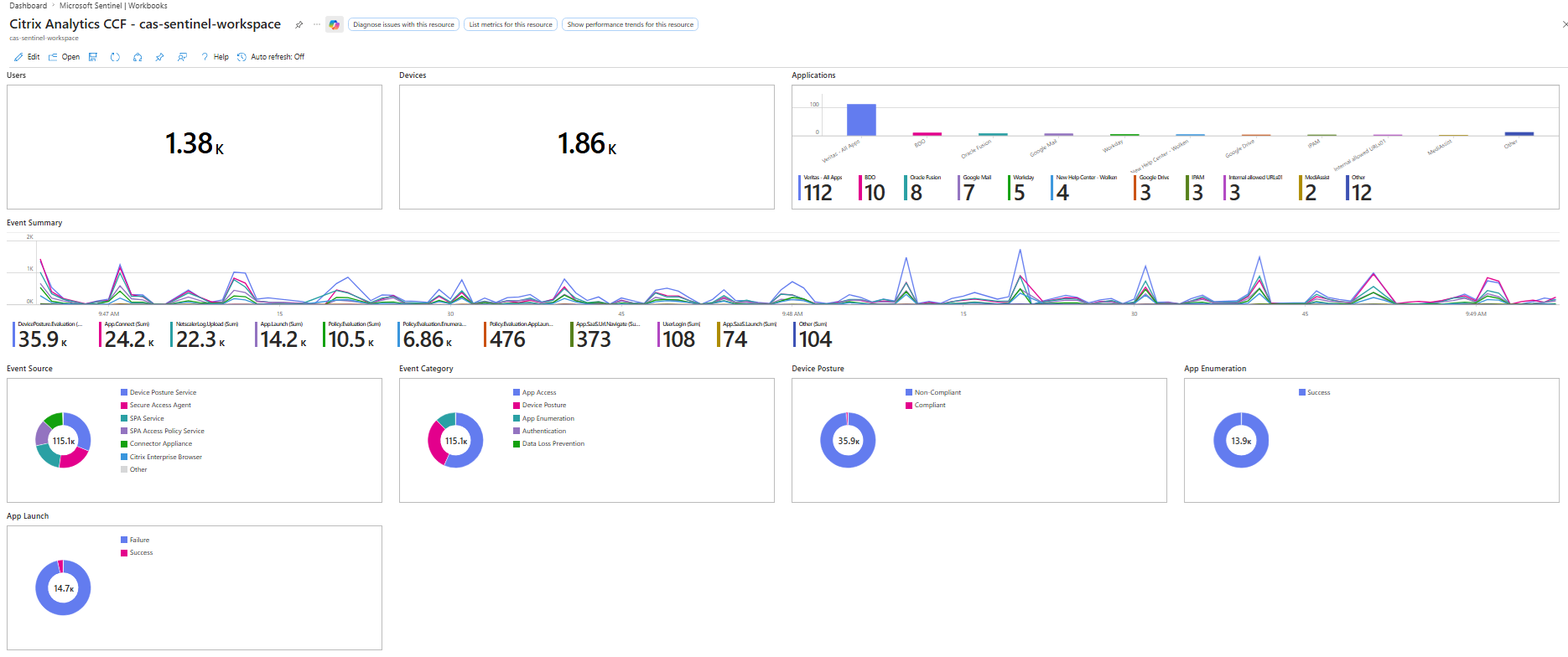The width and height of the screenshot is (1568, 657).
Task: Click Failure color swatch in App Launch
Action: click(124, 540)
